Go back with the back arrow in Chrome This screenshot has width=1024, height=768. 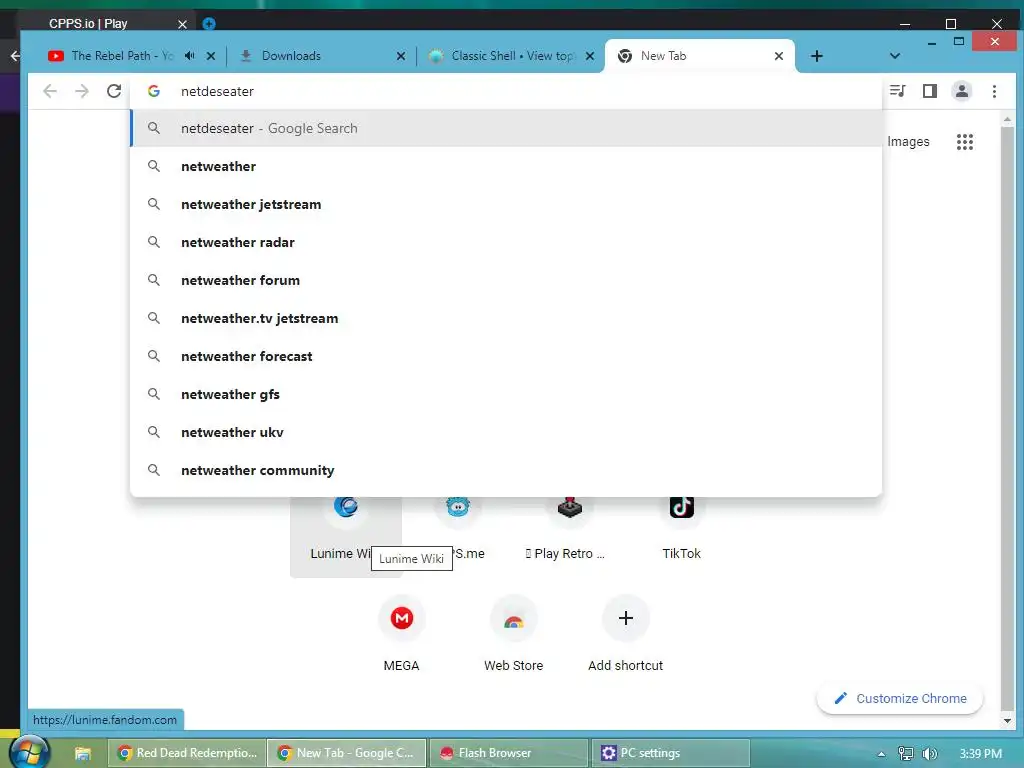[x=50, y=91]
